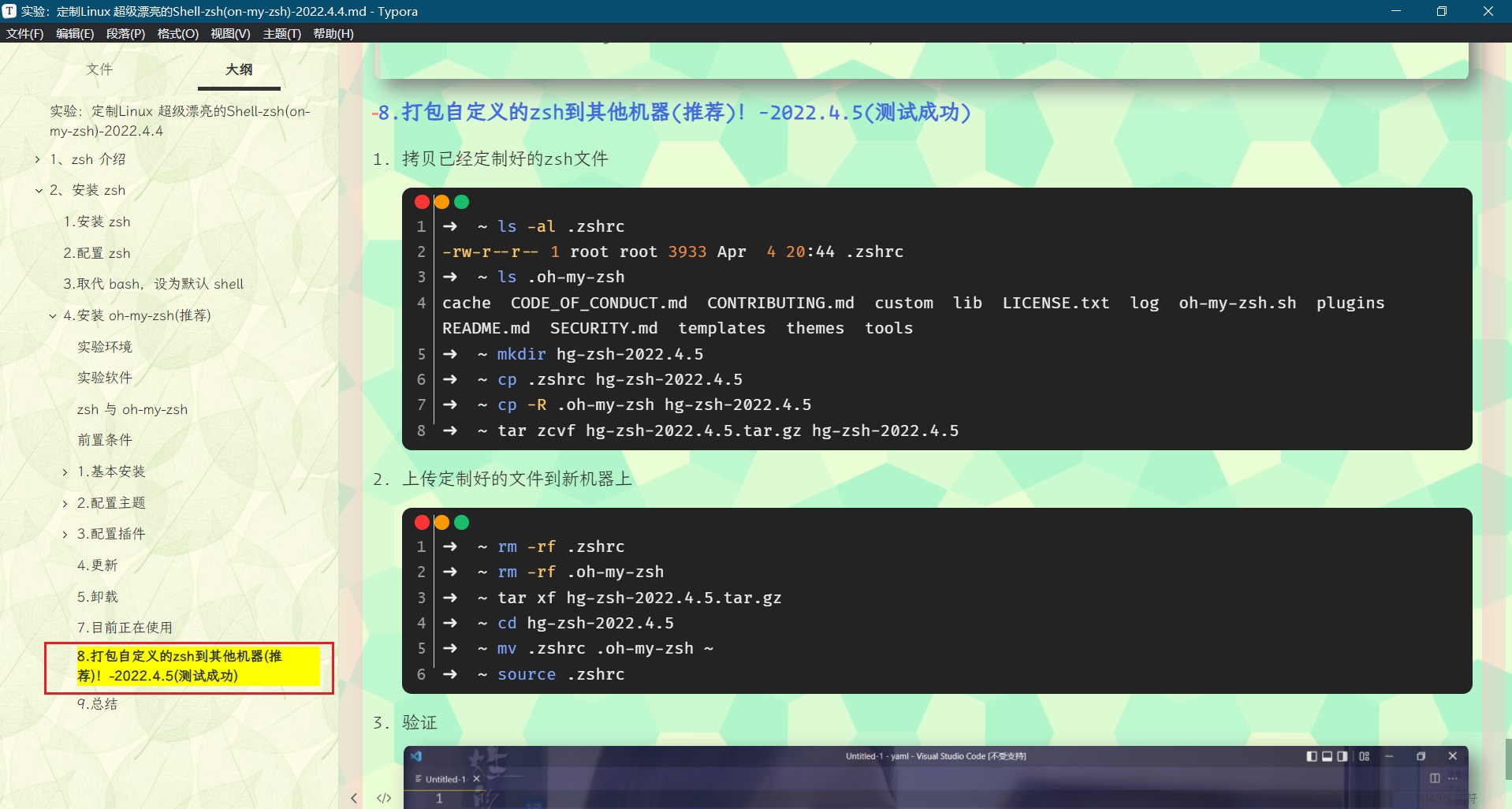The image size is (1512, 809).
Task: Expand the "1、zsh 介绍" outline section
Action: pyautogui.click(x=37, y=158)
